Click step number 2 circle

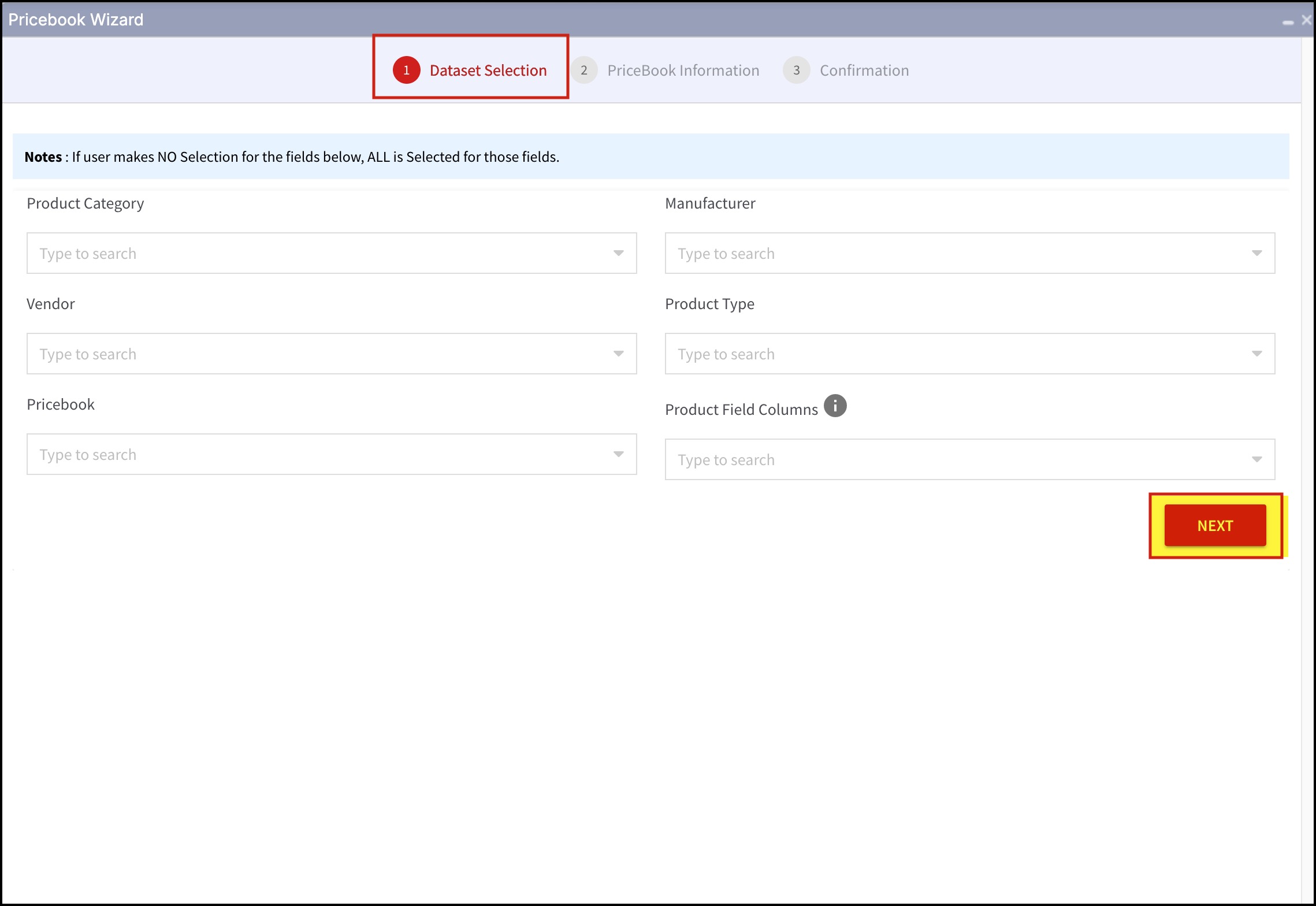(x=584, y=70)
